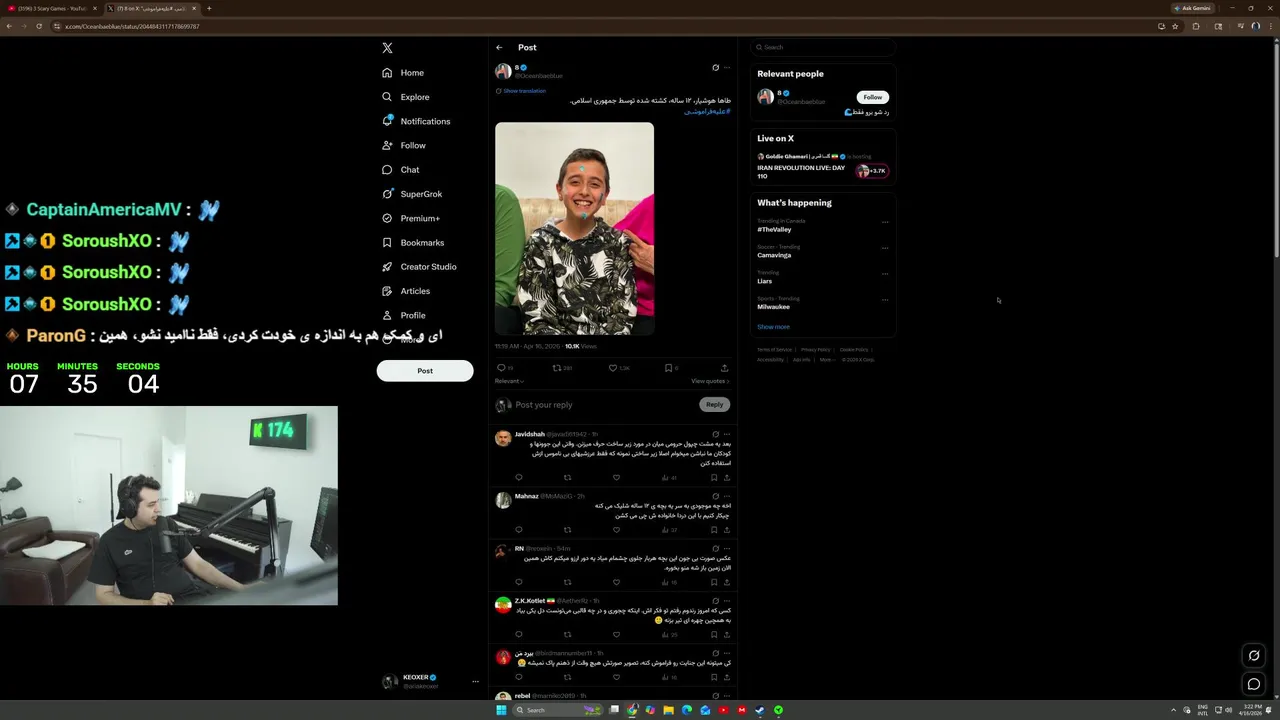Open more options on Javidshah's reply
The width and height of the screenshot is (1280, 720).
click(x=727, y=434)
